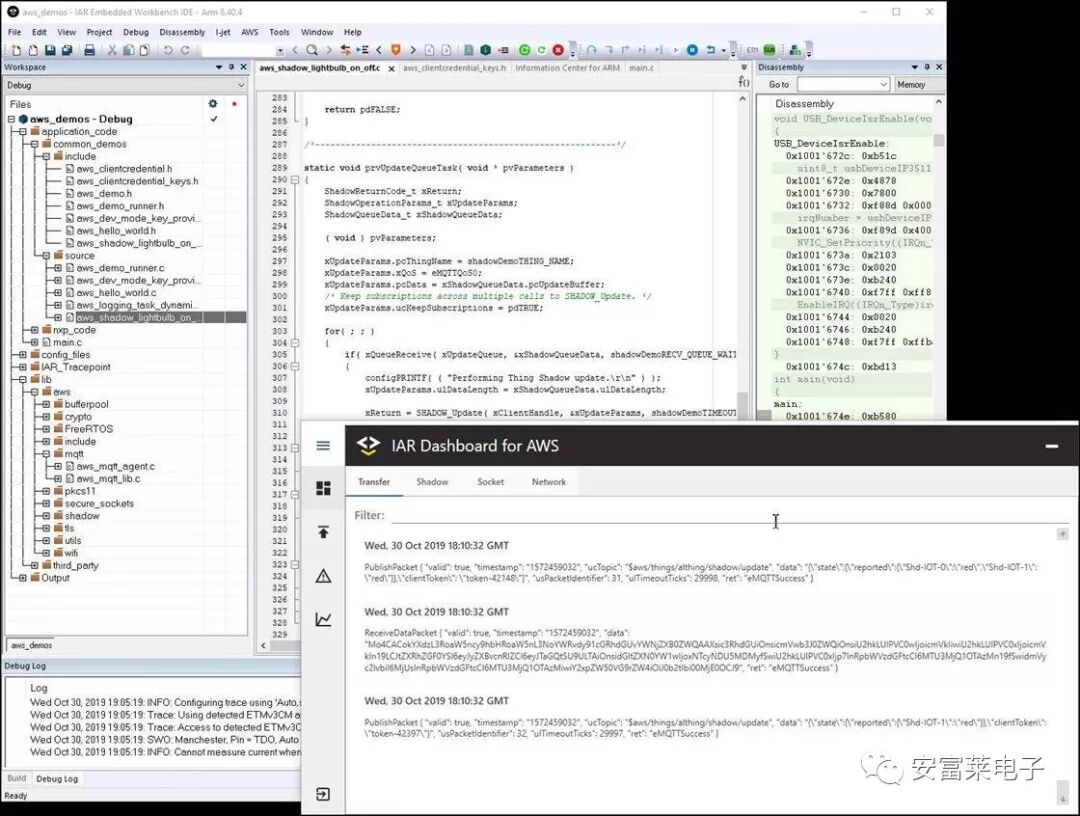Open the I-jet menu
This screenshot has height=816, width=1080.
[223, 32]
